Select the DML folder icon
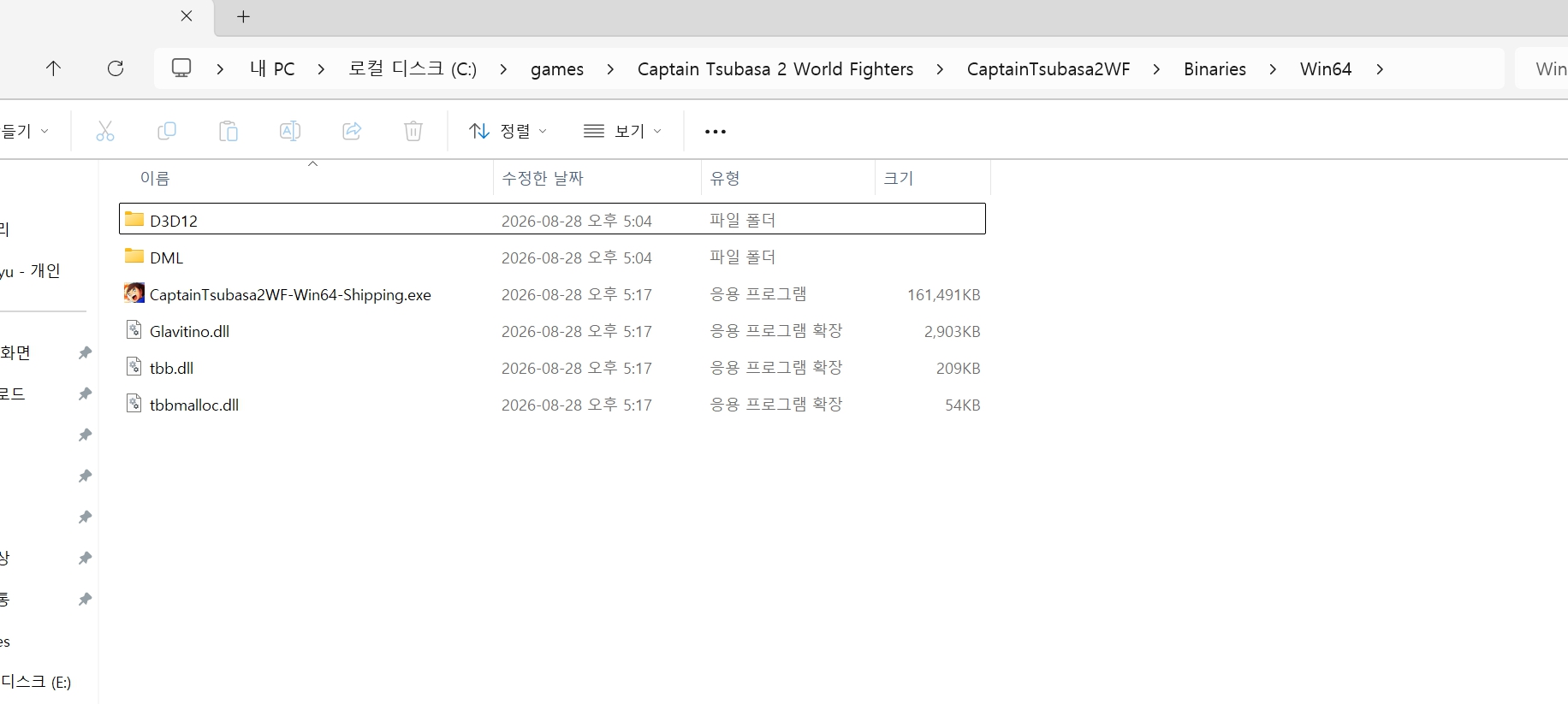 tap(134, 256)
